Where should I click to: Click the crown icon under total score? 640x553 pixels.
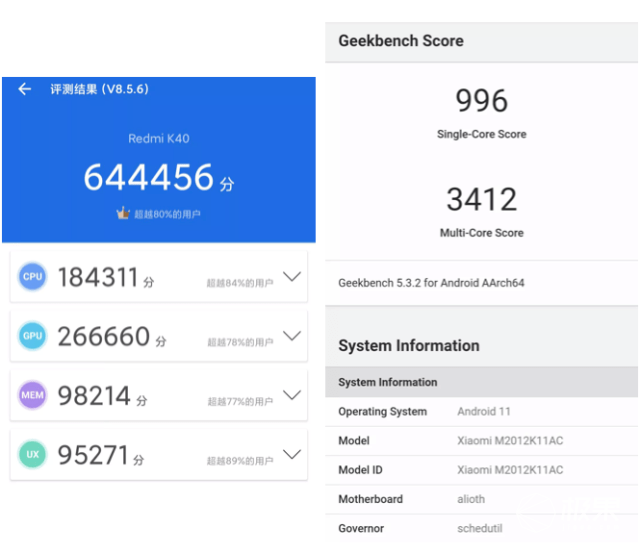(123, 213)
